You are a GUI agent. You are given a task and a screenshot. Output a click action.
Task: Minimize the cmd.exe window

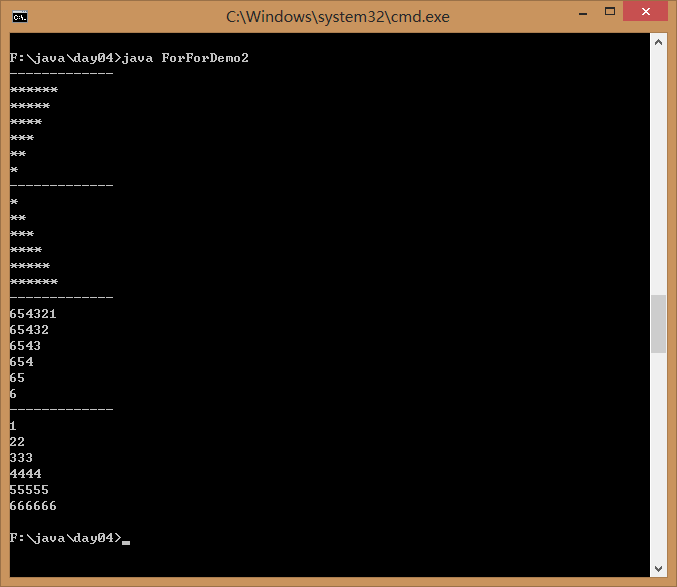(x=583, y=13)
